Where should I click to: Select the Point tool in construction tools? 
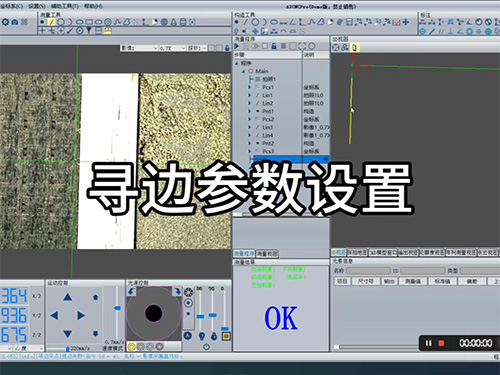236,22
